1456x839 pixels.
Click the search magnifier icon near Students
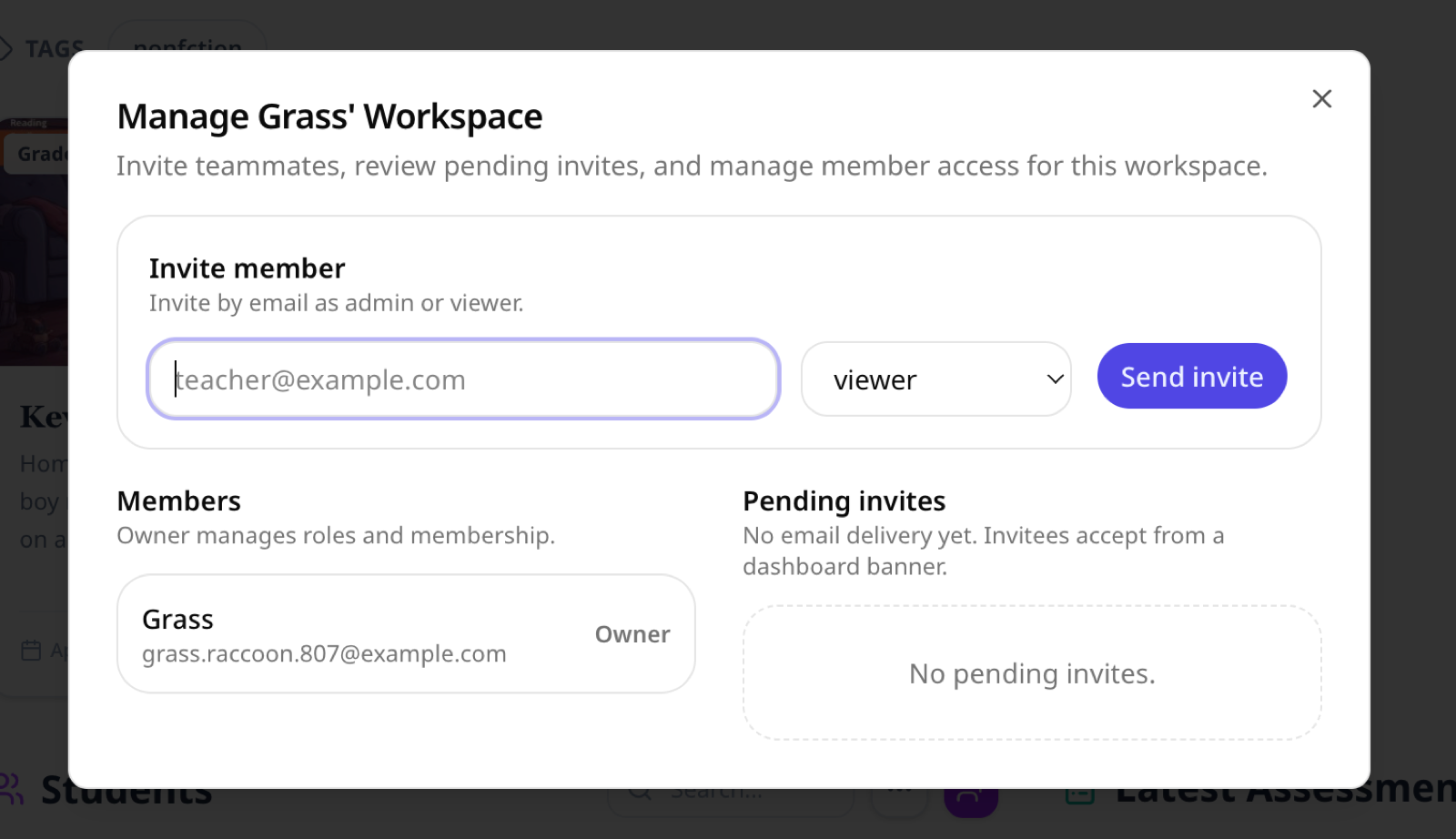640,789
